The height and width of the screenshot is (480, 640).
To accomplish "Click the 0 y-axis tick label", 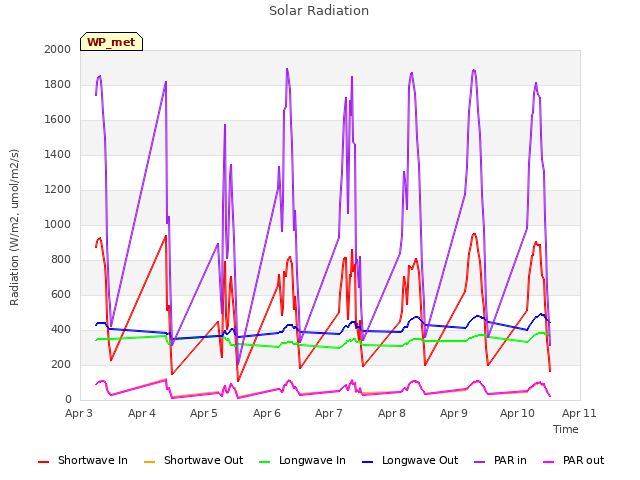I will (x=68, y=400).
